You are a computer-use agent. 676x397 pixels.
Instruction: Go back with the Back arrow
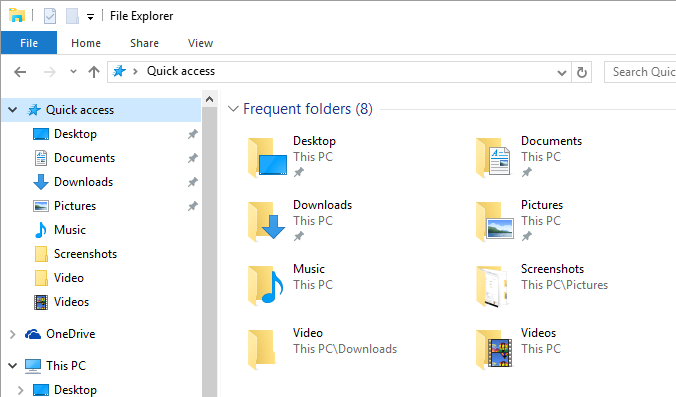pyautogui.click(x=20, y=72)
